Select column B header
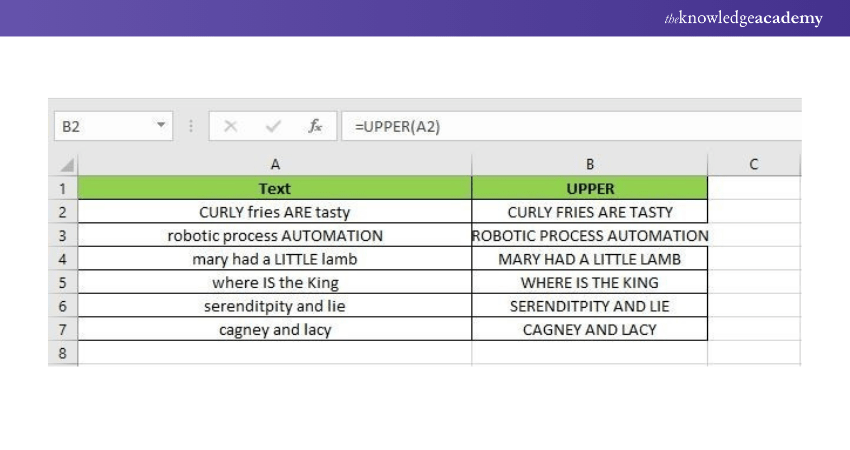This screenshot has height=450, width=850. coord(590,164)
